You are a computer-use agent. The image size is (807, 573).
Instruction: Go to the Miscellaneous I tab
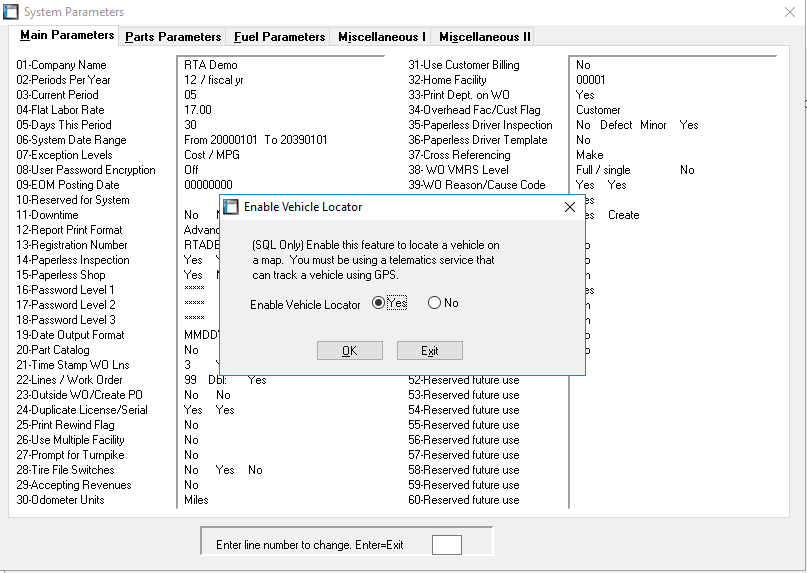click(x=381, y=37)
